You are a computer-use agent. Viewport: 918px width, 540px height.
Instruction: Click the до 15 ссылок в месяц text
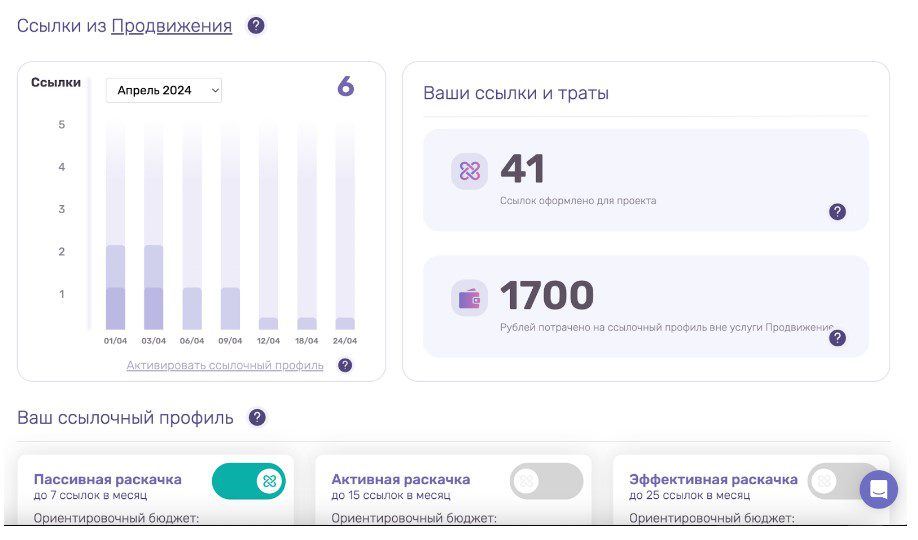(391, 495)
